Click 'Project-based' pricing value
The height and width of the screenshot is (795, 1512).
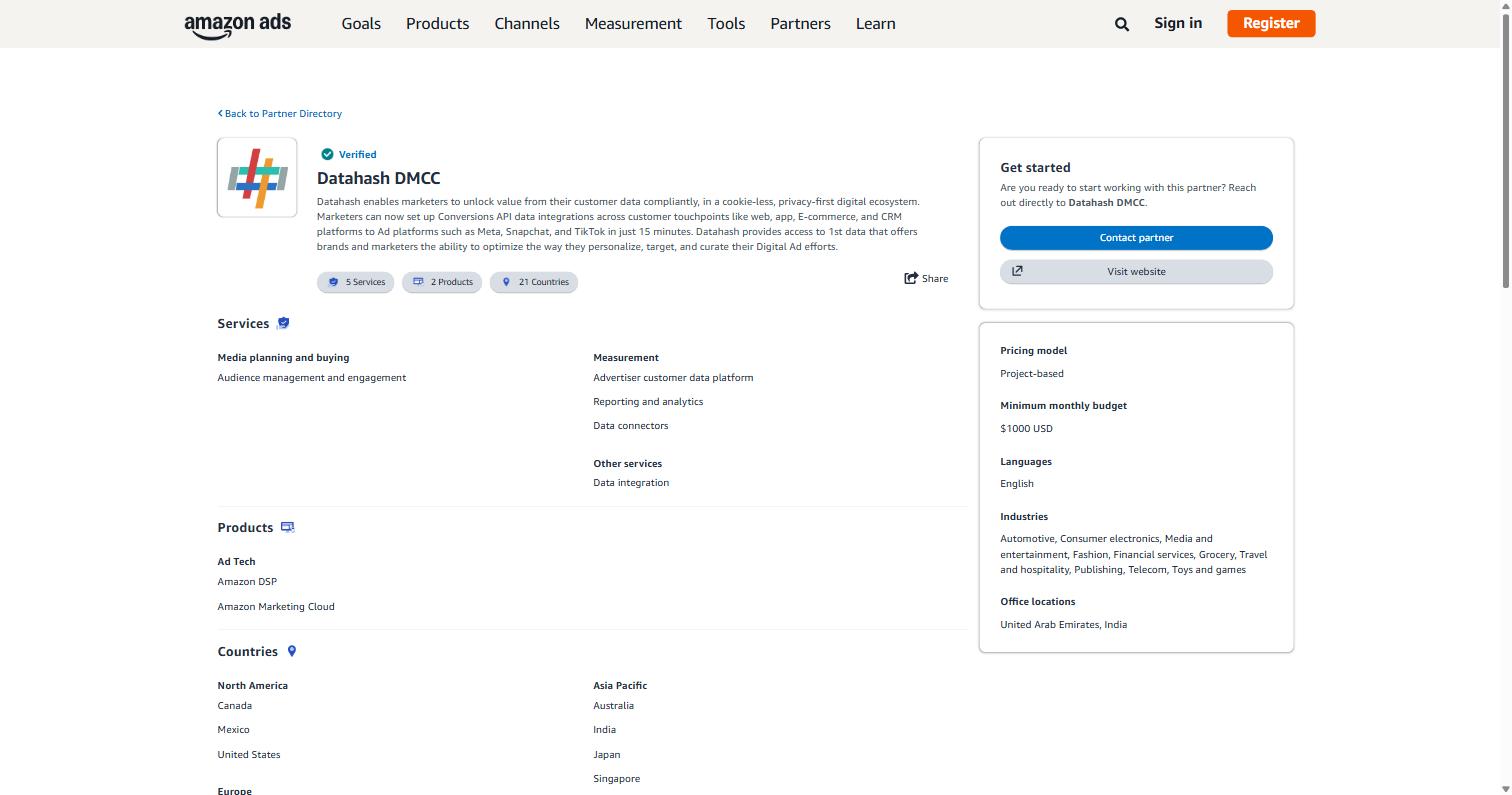click(1032, 373)
